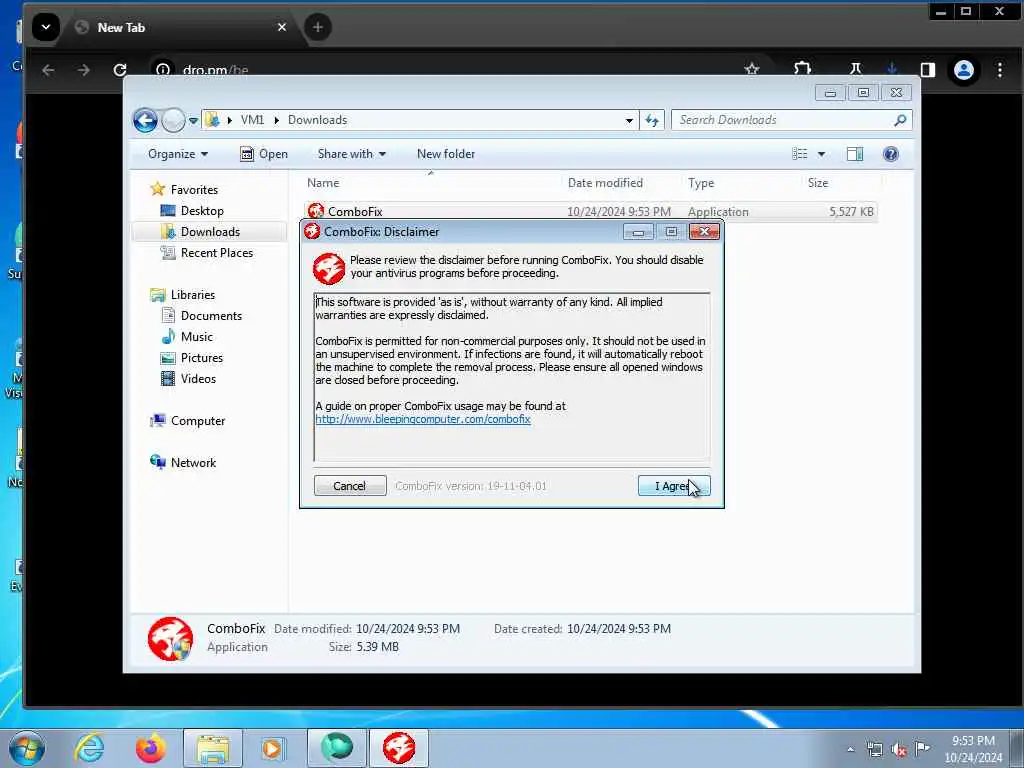Sort files by Date modified column
The image size is (1024, 768).
tap(605, 183)
